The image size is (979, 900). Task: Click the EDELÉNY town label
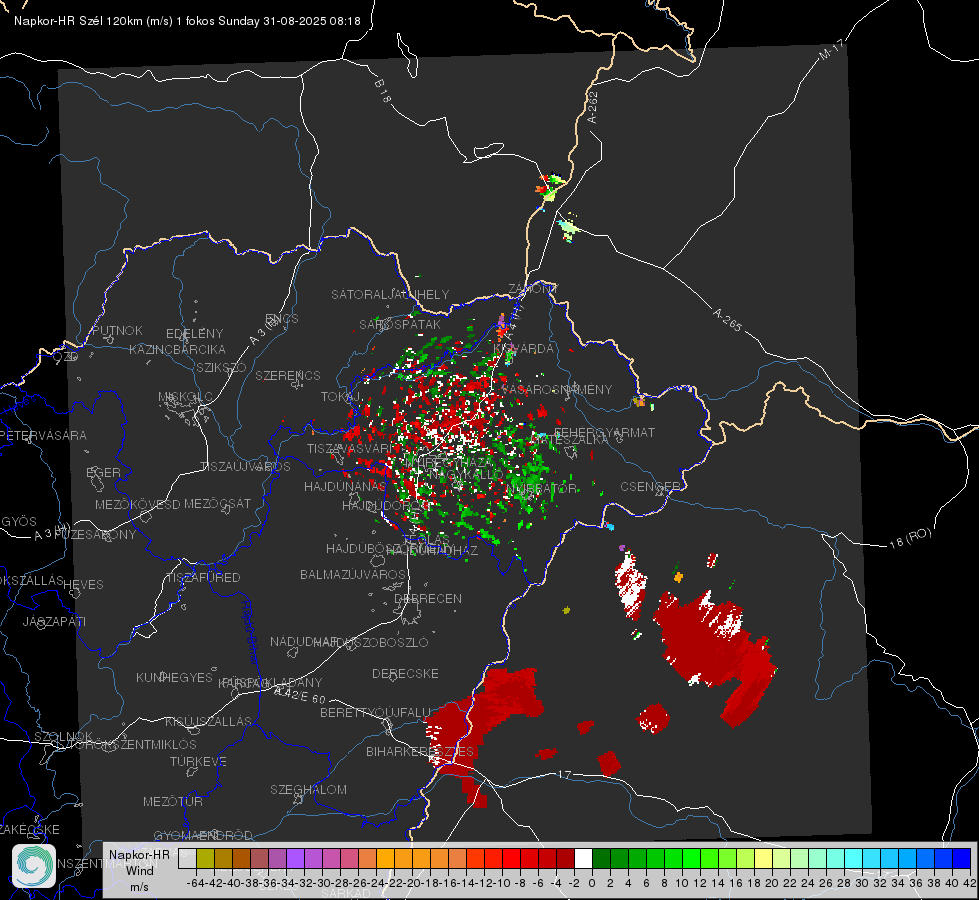[x=194, y=334]
